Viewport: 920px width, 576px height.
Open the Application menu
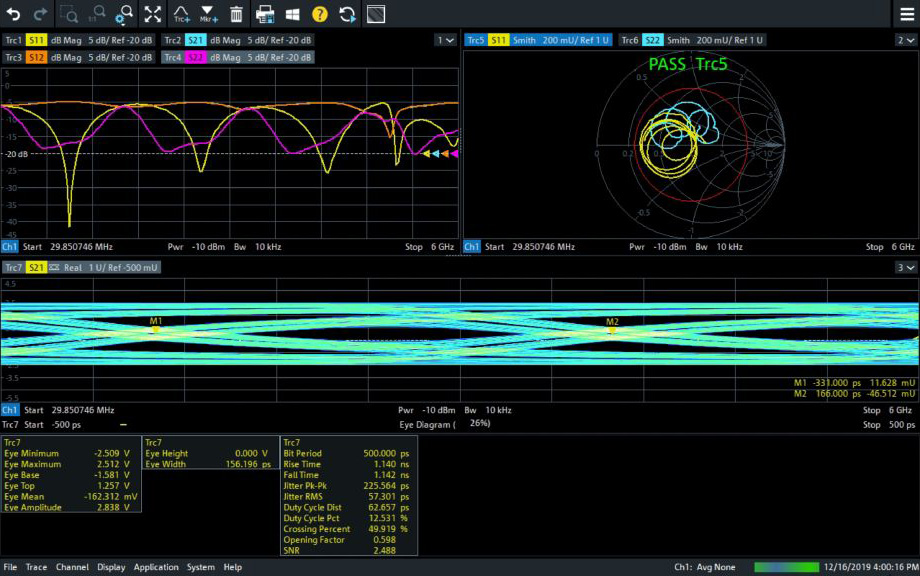point(156,567)
